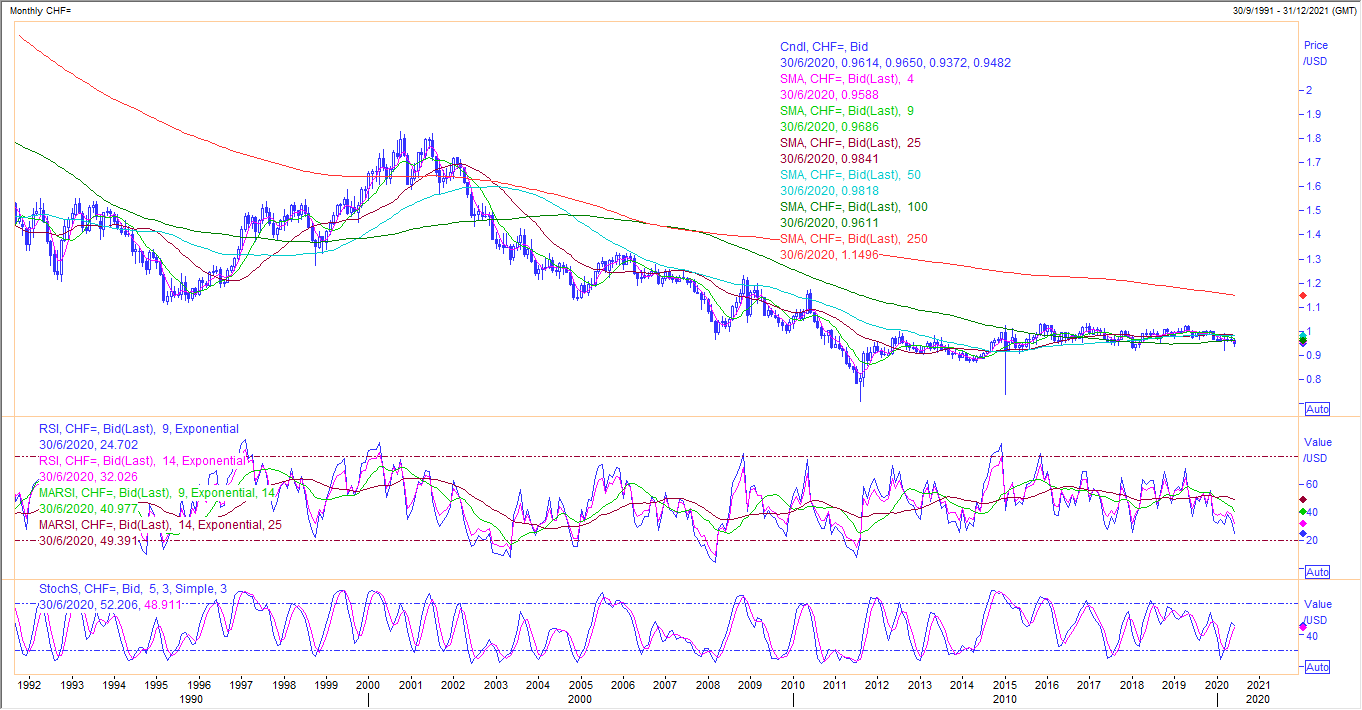Select the SMA 25 legend label
This screenshot has height=710, width=1362.
(850, 143)
